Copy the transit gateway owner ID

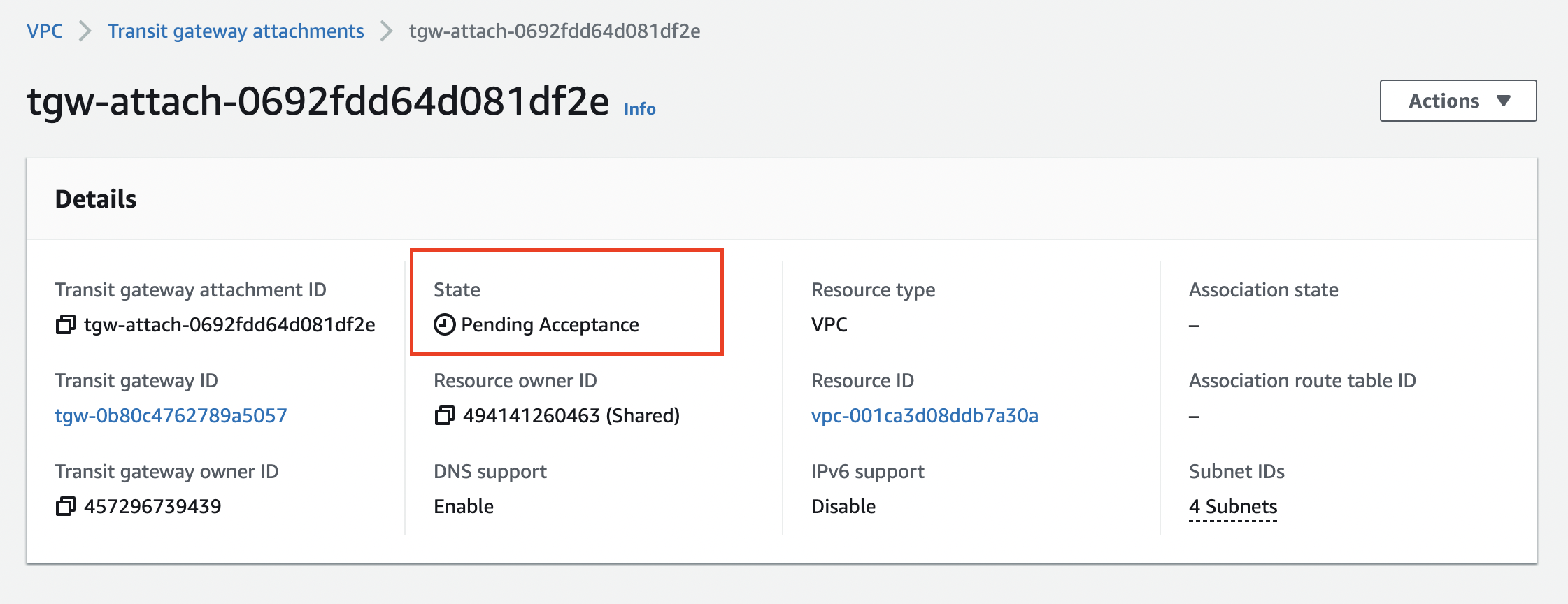click(65, 507)
